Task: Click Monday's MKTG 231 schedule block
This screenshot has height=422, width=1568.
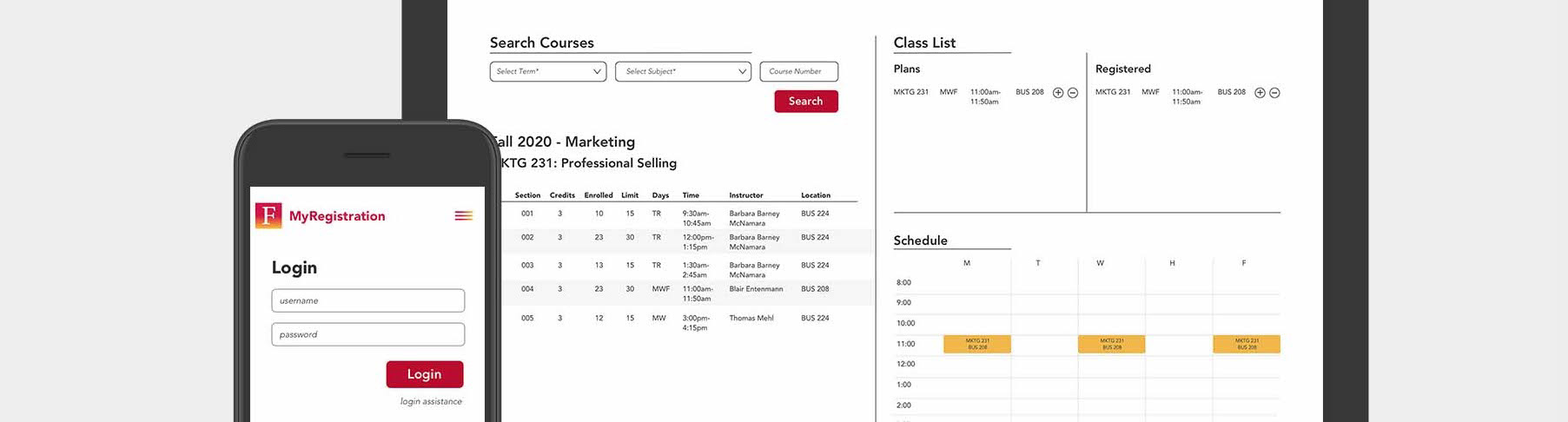Action: (977, 344)
